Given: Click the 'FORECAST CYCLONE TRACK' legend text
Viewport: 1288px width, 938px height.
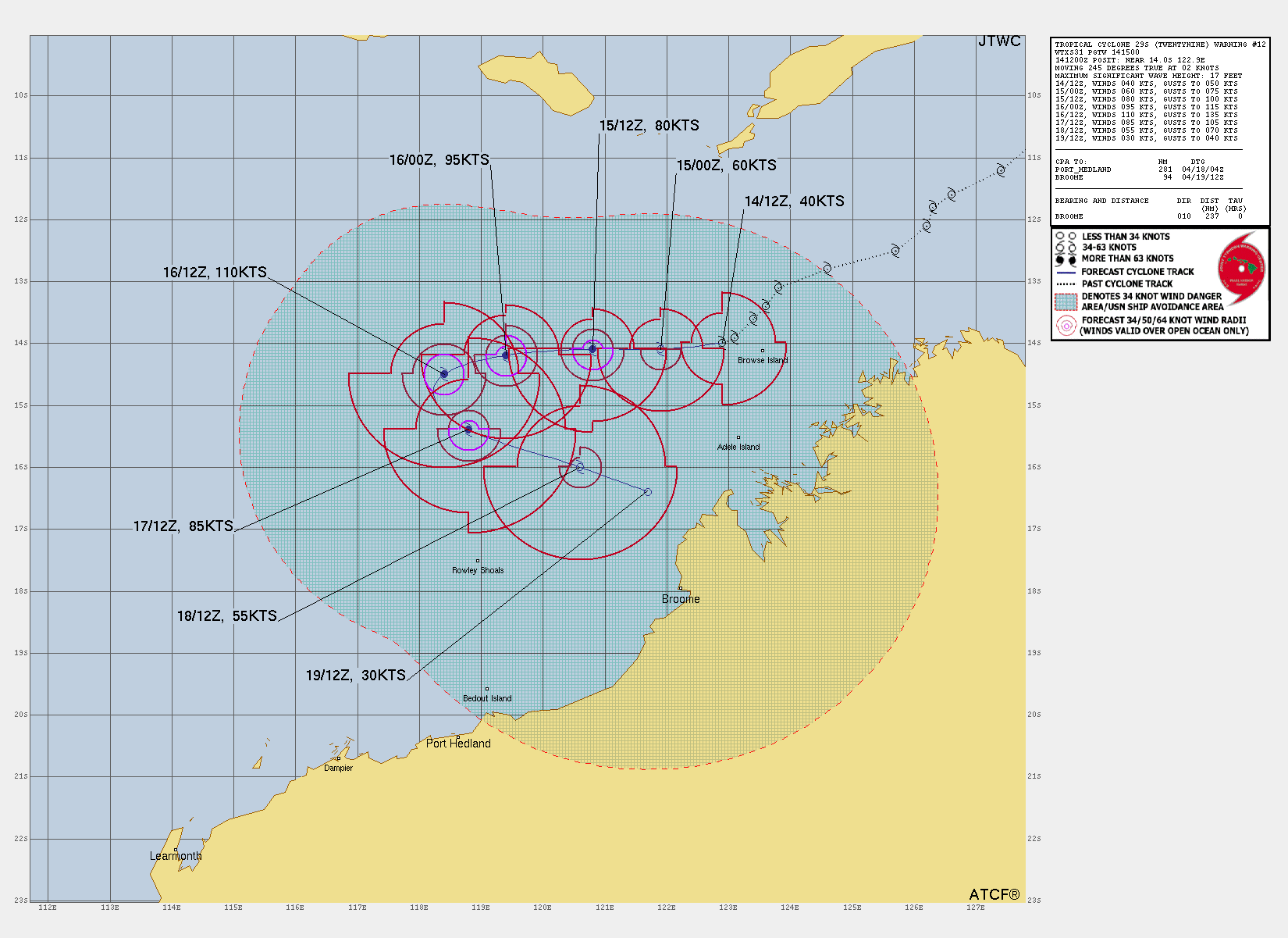Looking at the screenshot, I should click(x=1137, y=272).
